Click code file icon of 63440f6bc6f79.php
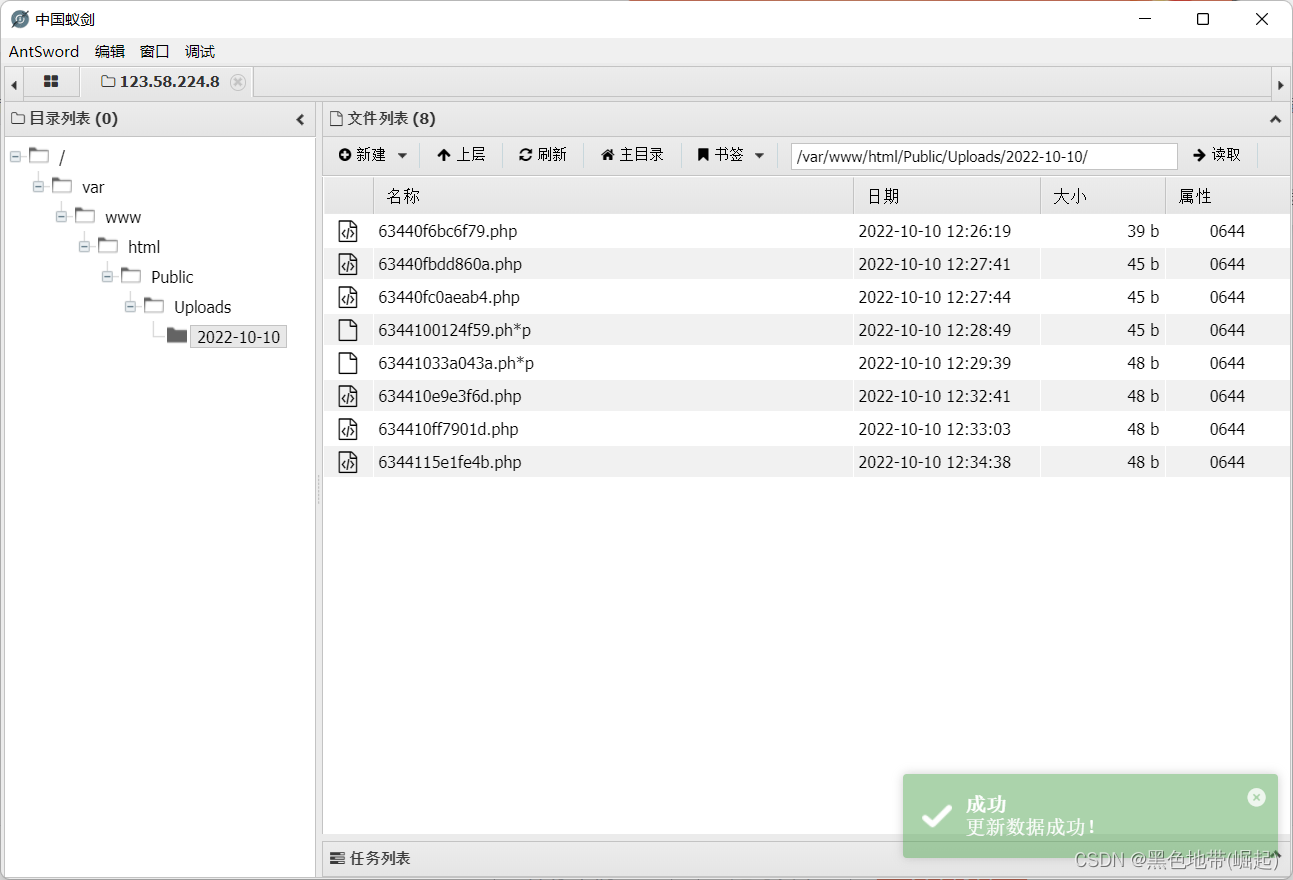The height and width of the screenshot is (880, 1293). coord(347,231)
